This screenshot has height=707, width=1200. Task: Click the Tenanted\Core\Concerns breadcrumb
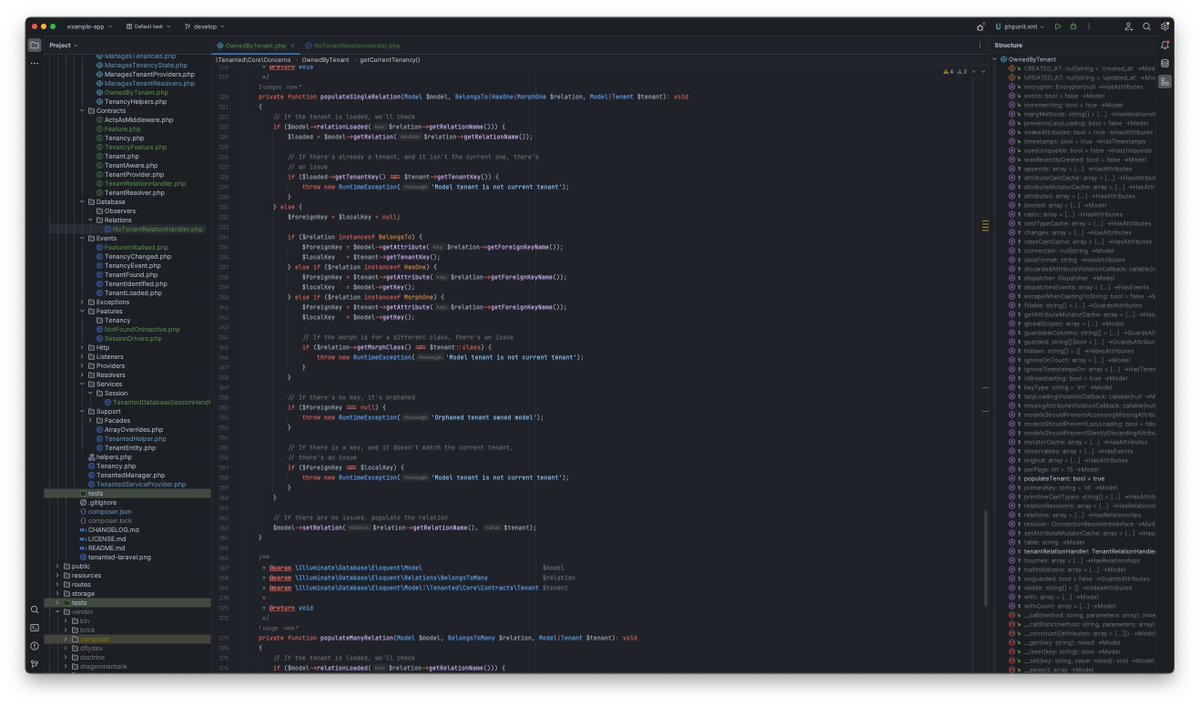click(255, 60)
